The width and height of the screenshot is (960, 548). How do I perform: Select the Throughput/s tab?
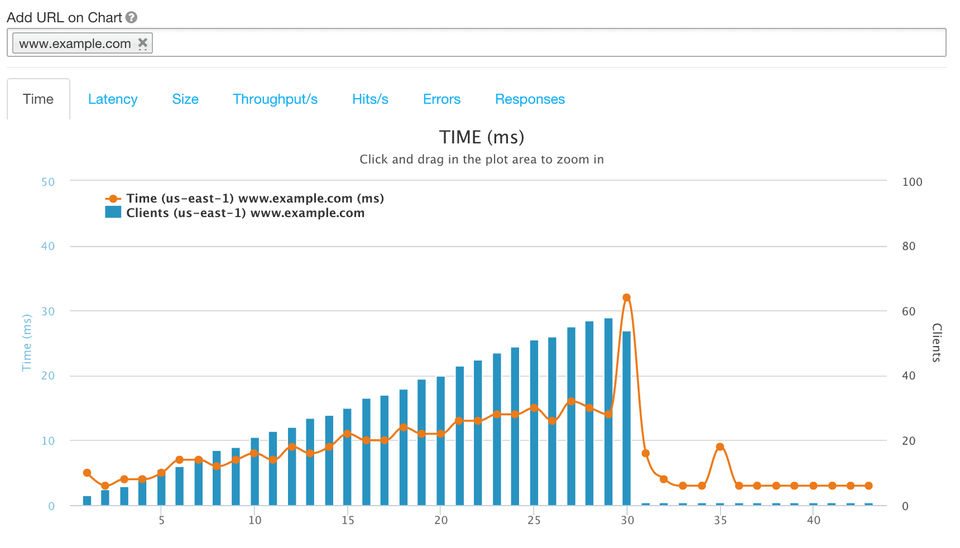[275, 99]
